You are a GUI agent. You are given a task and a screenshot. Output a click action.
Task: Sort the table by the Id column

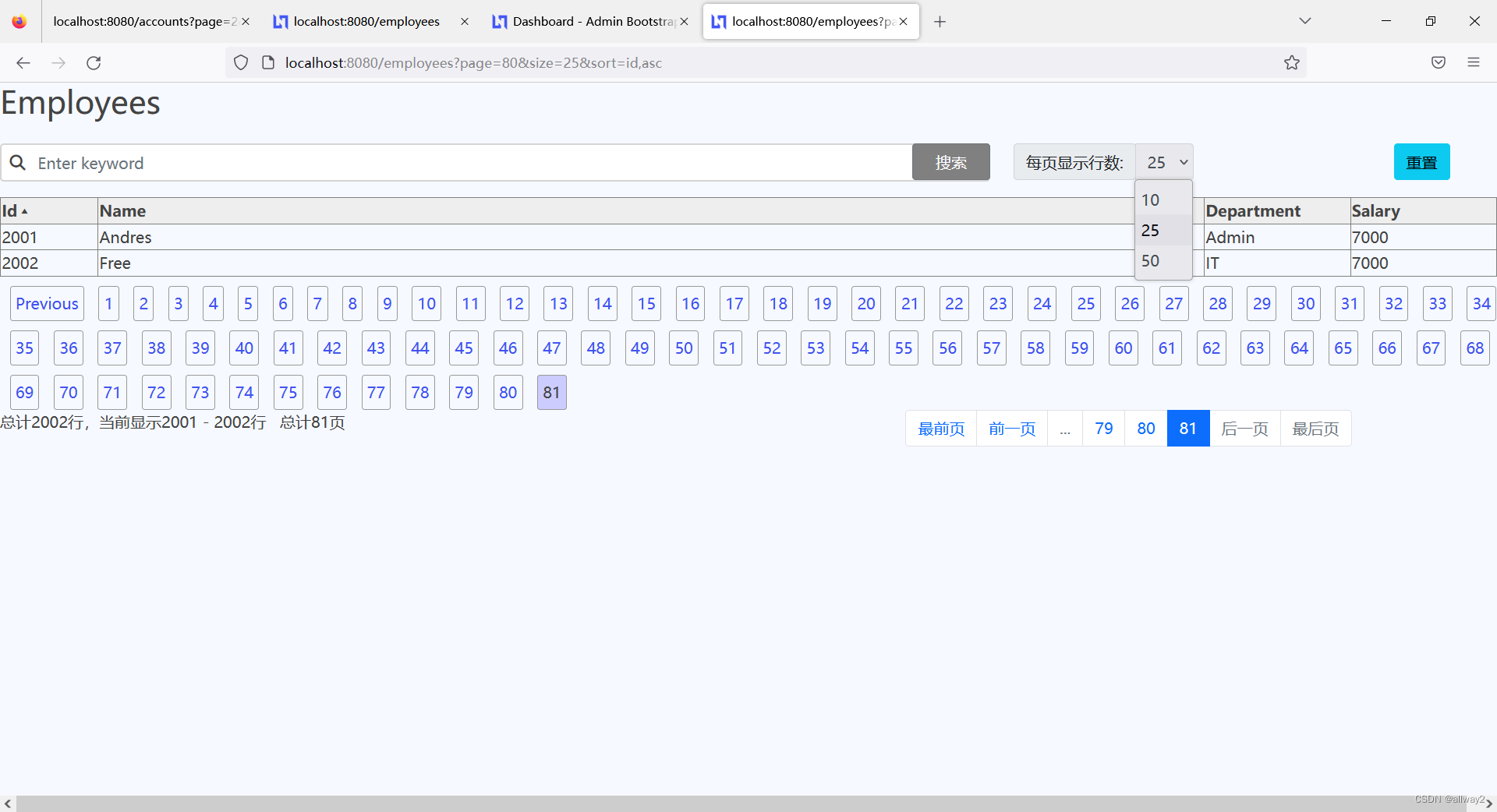coord(14,210)
